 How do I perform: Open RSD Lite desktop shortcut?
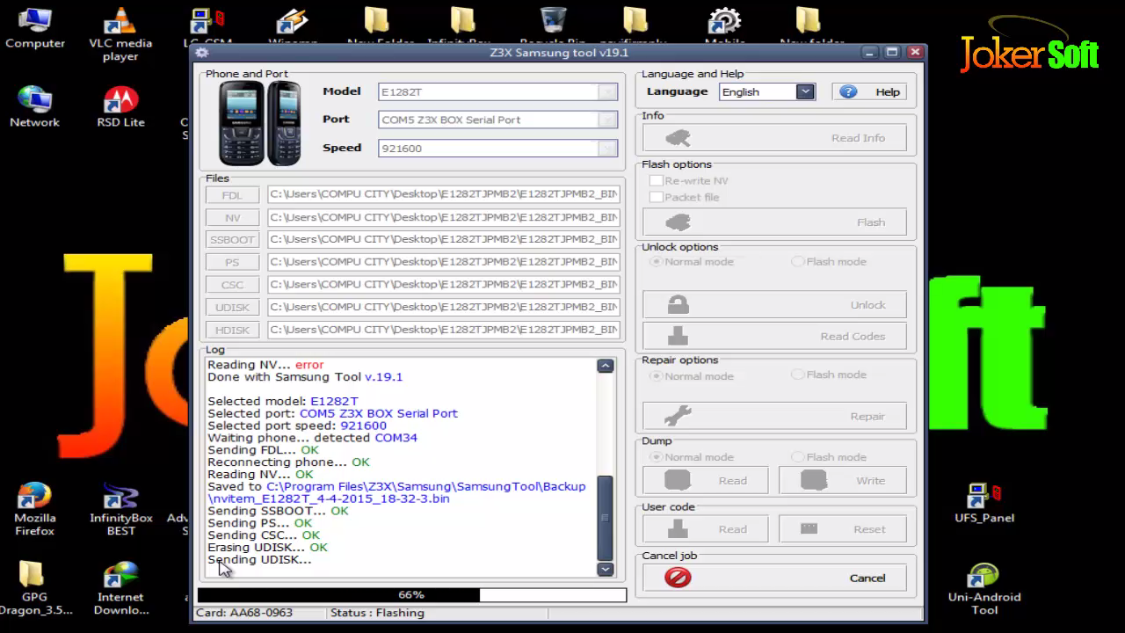coord(120,100)
